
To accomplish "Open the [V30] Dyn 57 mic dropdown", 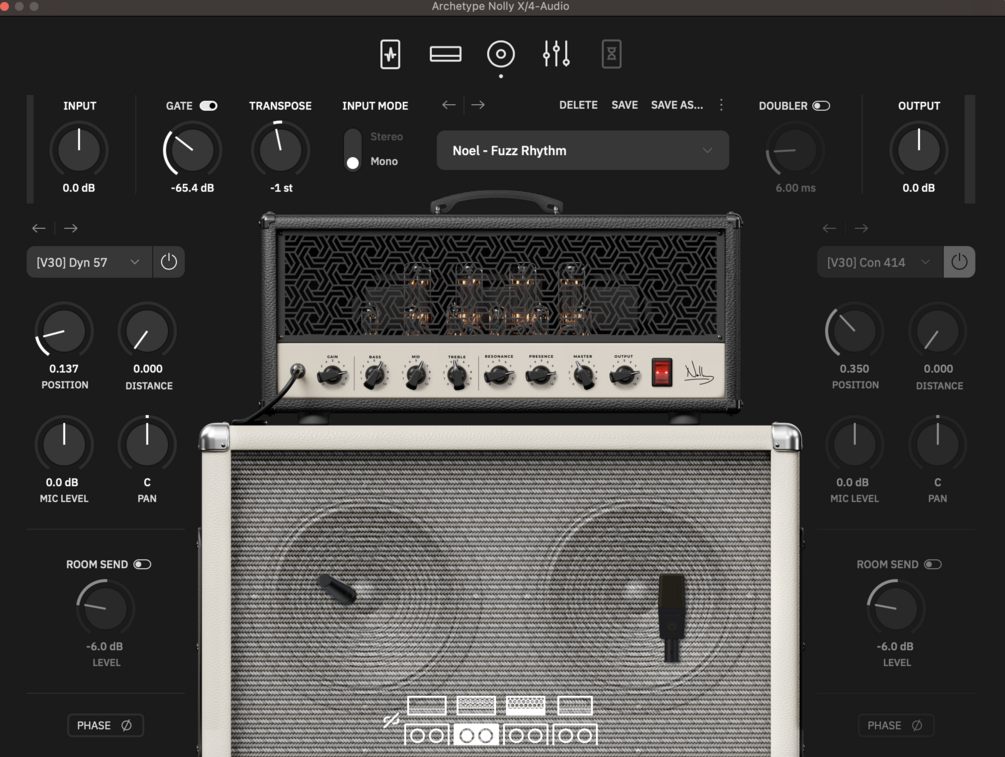I will tap(89, 262).
